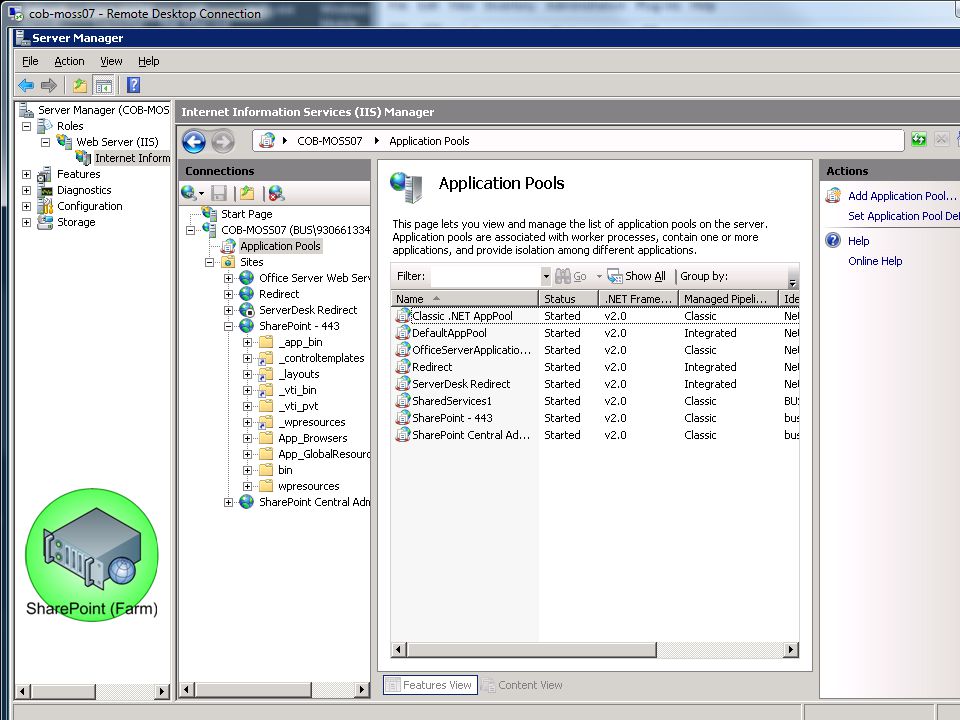Click the pool list horizontal scrollbar thumb
This screenshot has width=960, height=720.
pos(531,650)
